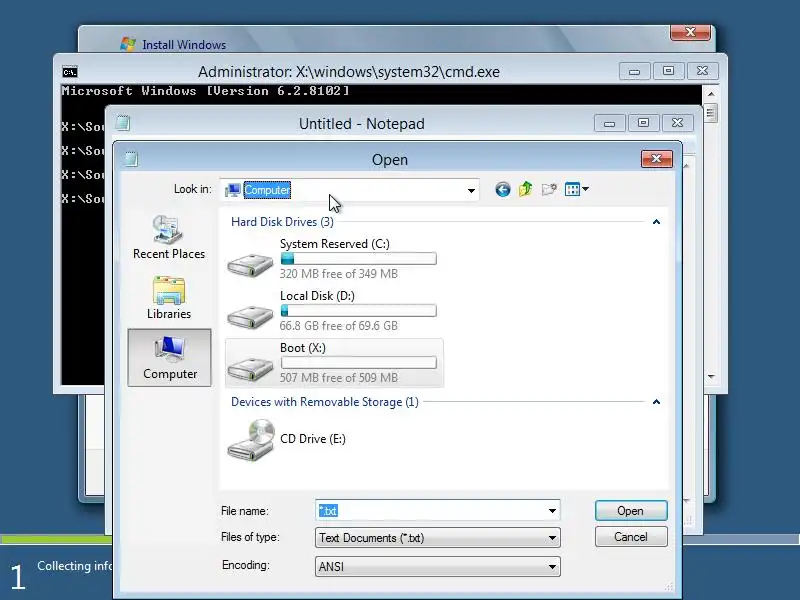This screenshot has width=800, height=600.
Task: Go up one folder level
Action: point(526,189)
